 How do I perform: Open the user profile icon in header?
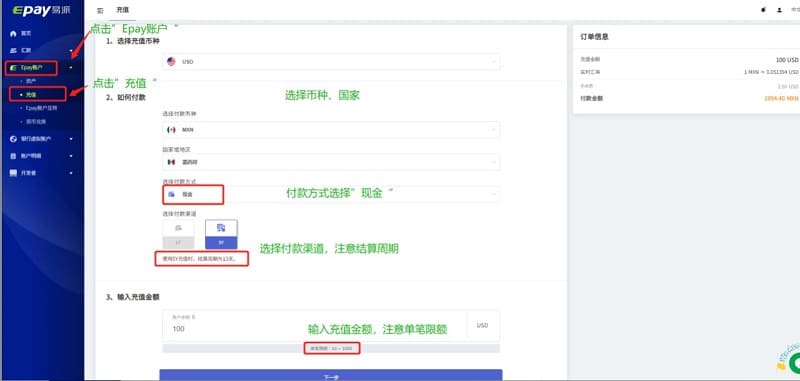coord(779,10)
